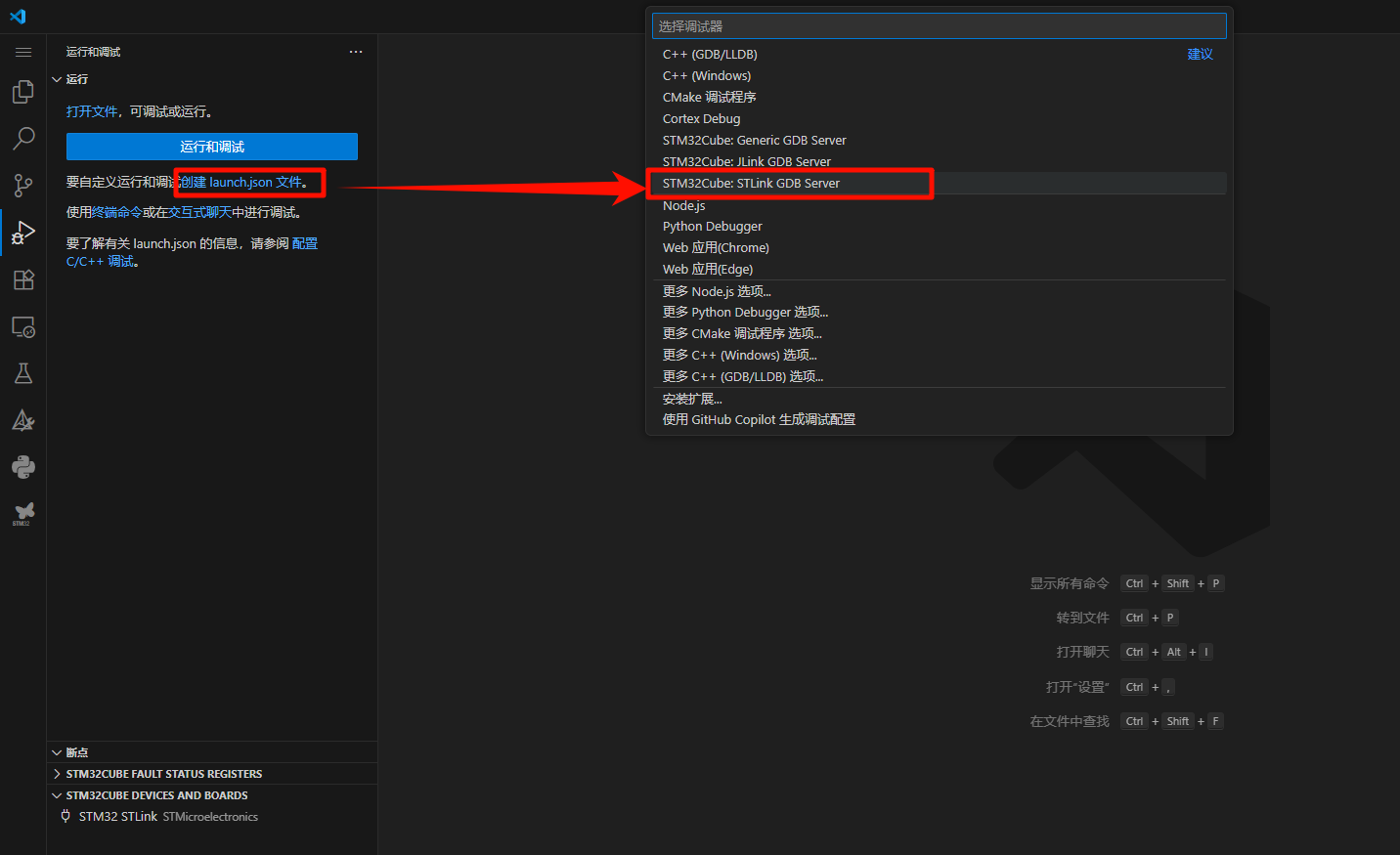Click 创建 launch.json 文件 link
Screen dimensions: 1400x855
242,182
